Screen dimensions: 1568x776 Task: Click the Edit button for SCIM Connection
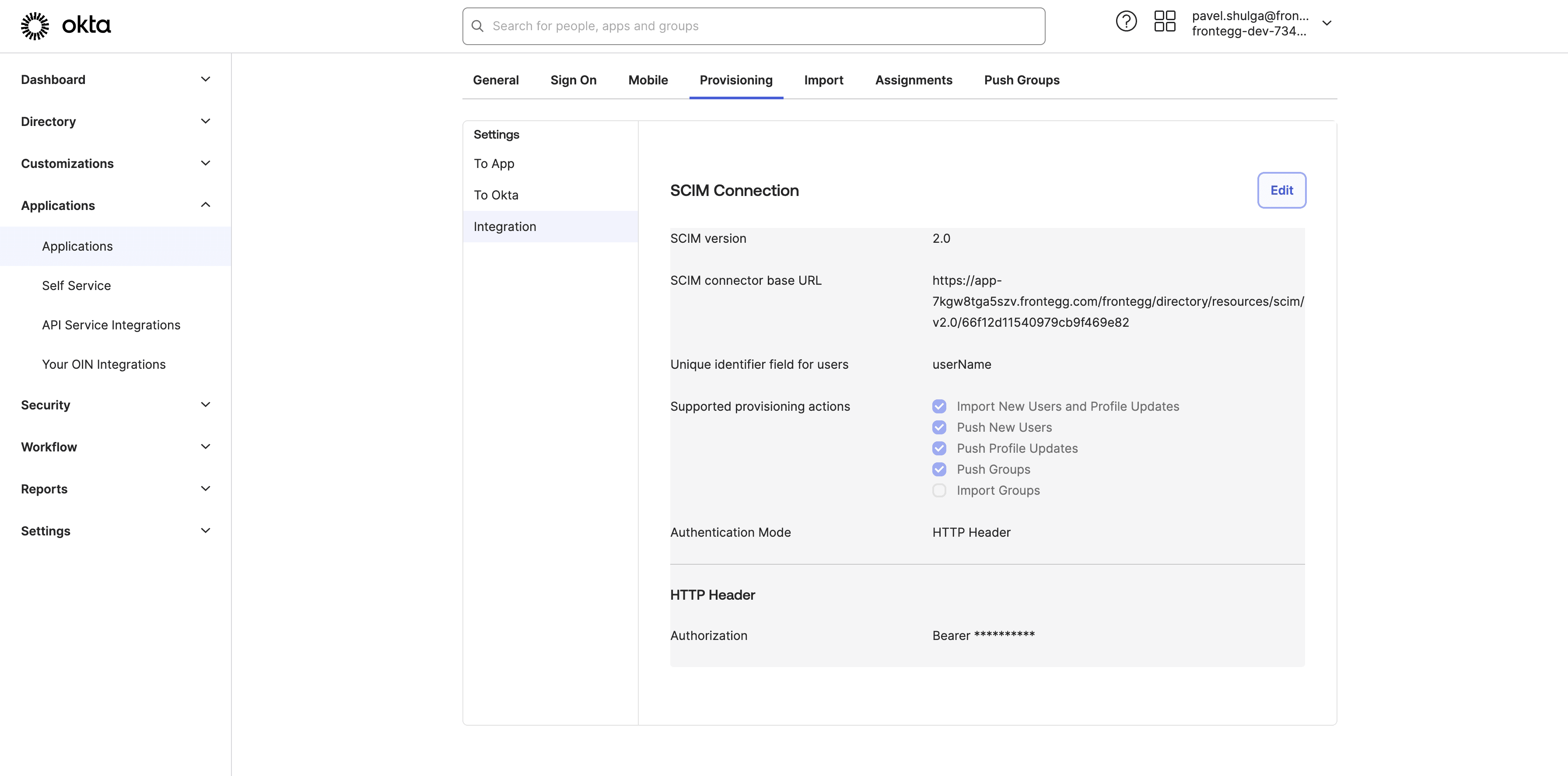1281,190
